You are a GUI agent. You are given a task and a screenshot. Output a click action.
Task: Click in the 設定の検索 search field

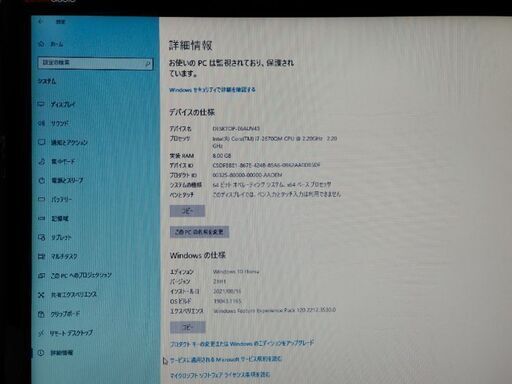tap(96, 63)
